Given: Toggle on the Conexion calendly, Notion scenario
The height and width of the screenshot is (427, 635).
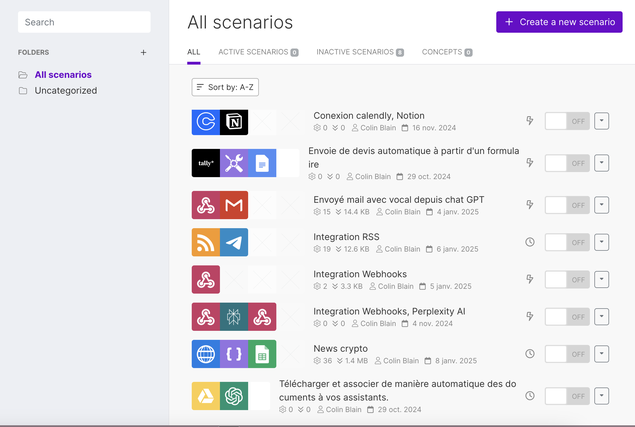Looking at the screenshot, I should point(567,121).
